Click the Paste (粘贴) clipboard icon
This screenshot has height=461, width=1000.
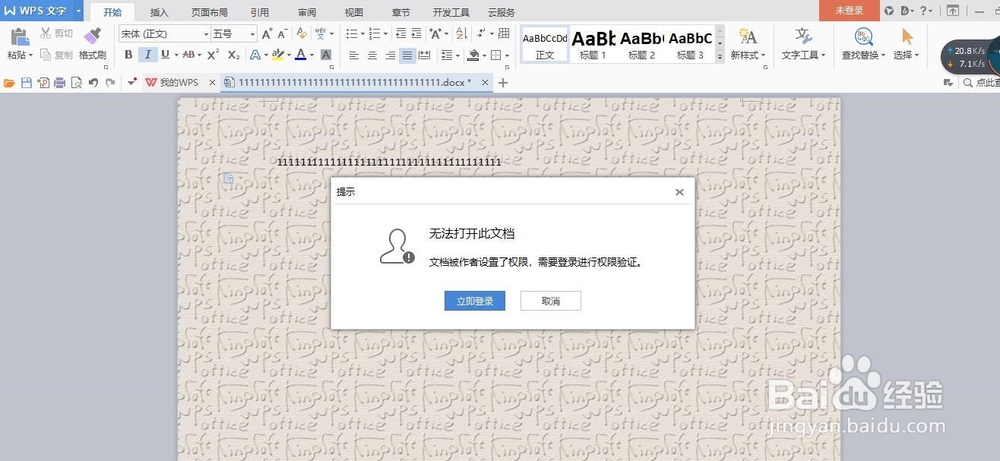point(20,37)
